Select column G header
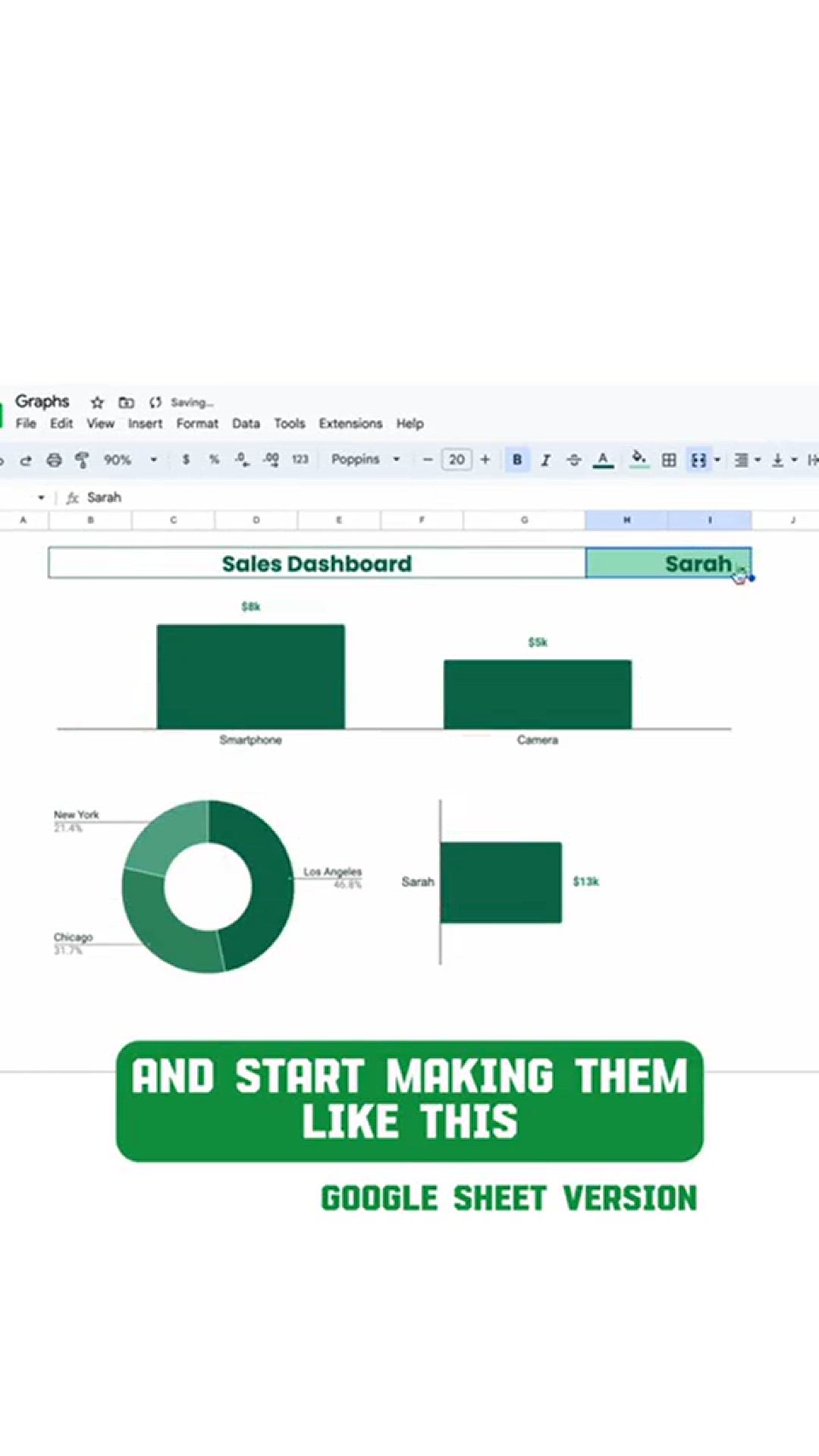Viewport: 819px width, 1456px height. [524, 520]
